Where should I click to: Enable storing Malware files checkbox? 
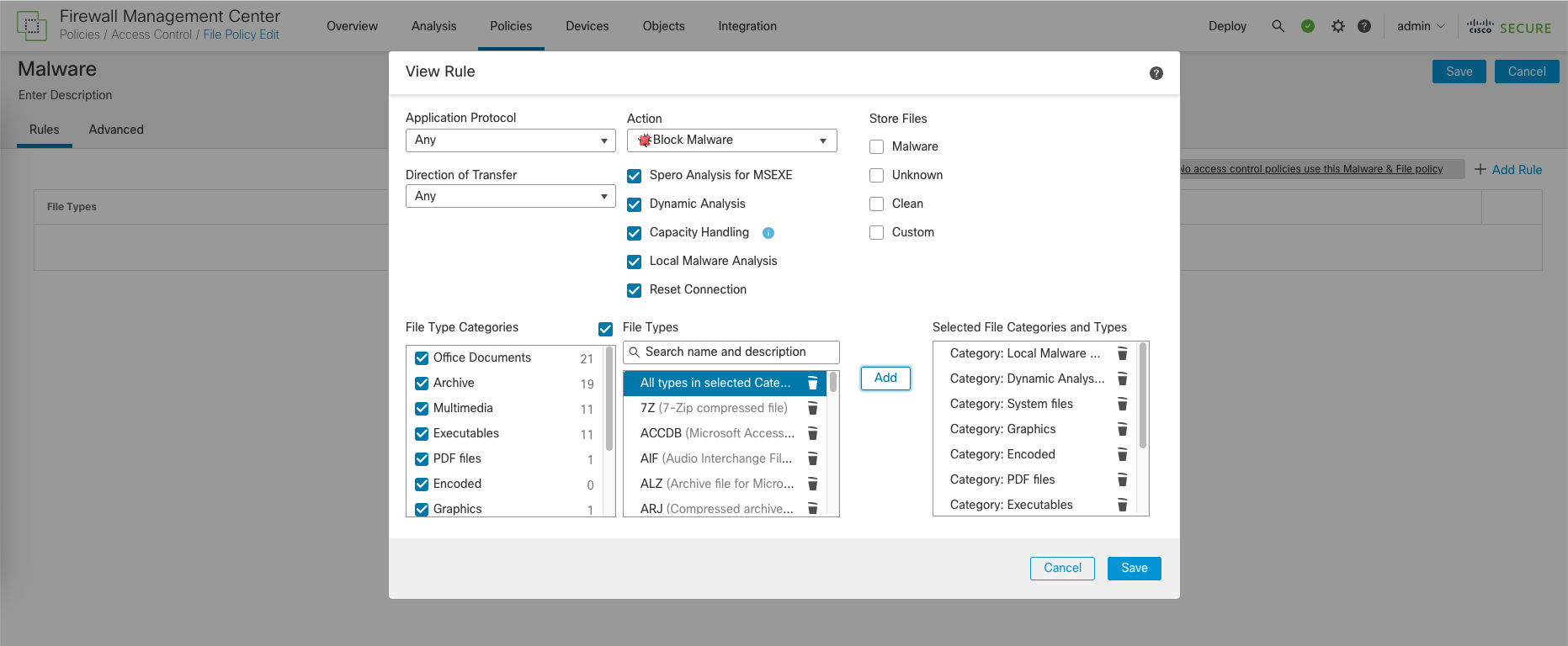tap(876, 147)
